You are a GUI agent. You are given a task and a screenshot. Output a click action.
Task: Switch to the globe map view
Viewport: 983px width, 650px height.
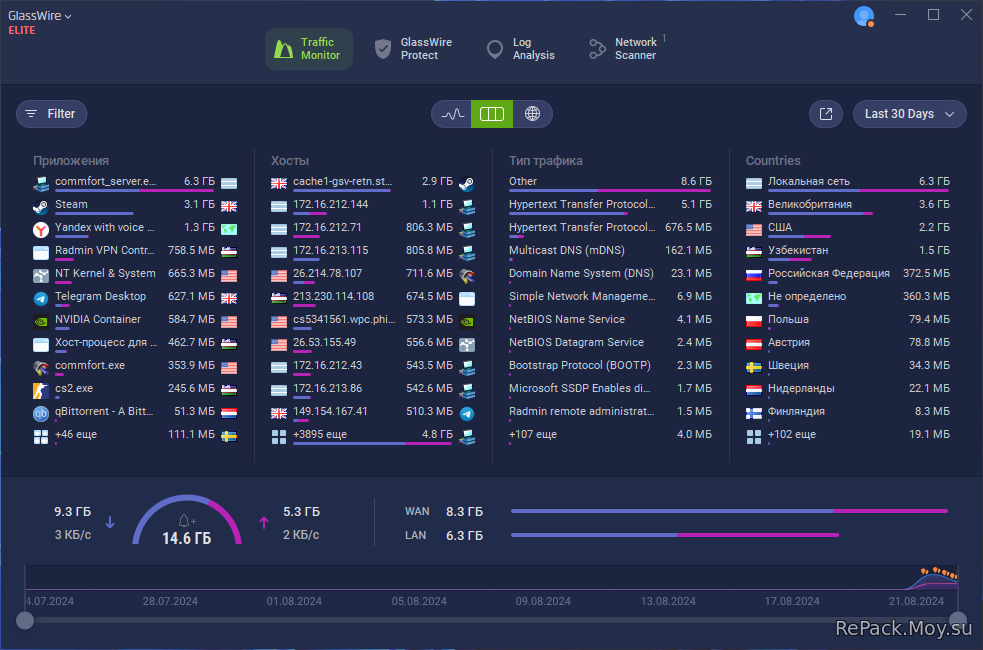(x=532, y=114)
